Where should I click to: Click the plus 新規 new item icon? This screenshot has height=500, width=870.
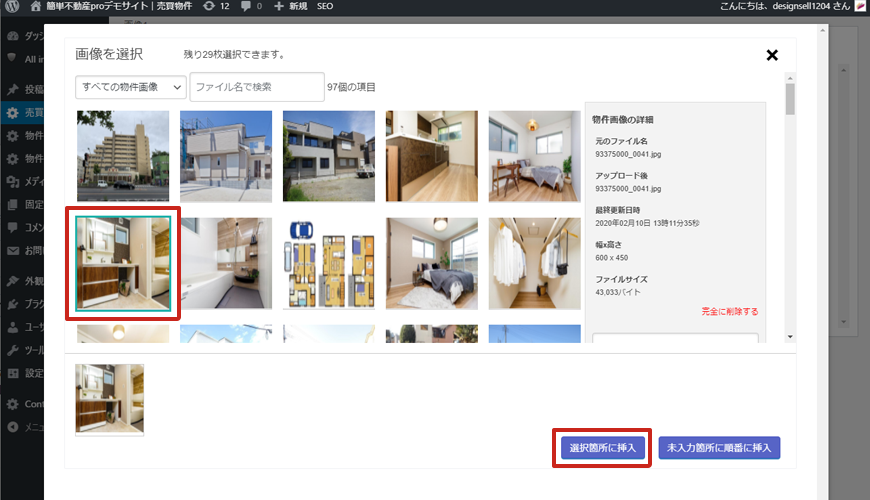point(279,6)
